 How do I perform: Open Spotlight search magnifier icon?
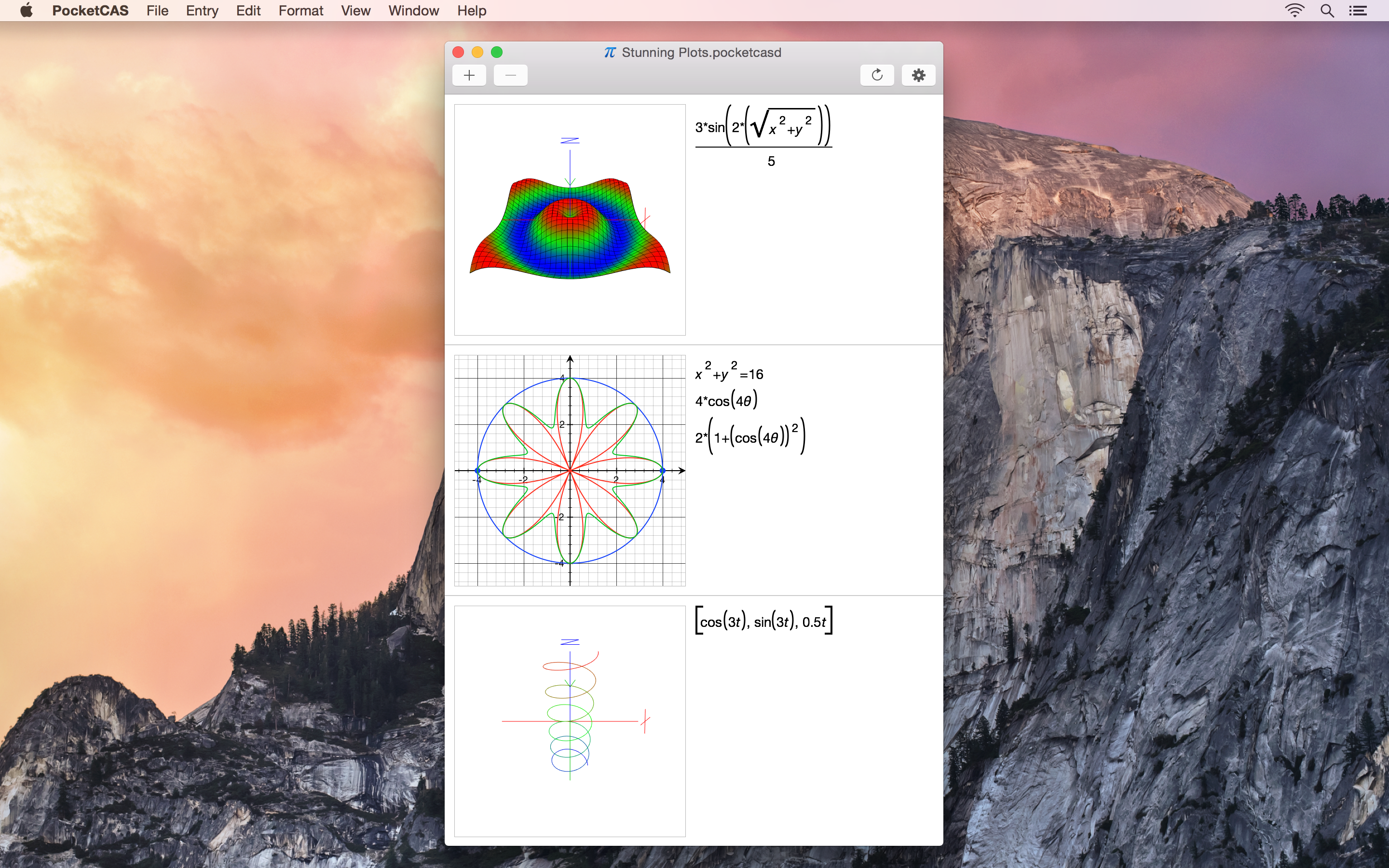[1327, 10]
